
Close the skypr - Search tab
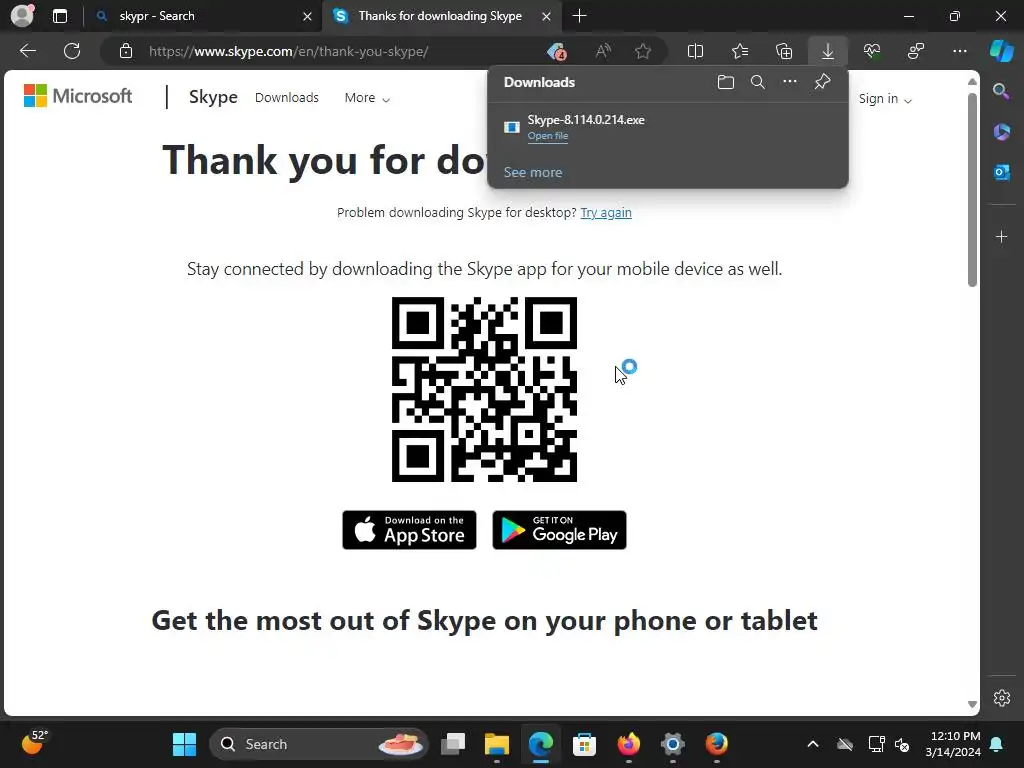(x=307, y=16)
